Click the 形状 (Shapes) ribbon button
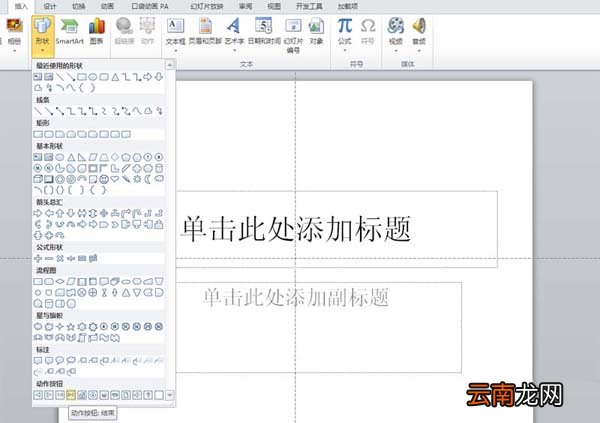Screen dimensions: 600x423 42,35
